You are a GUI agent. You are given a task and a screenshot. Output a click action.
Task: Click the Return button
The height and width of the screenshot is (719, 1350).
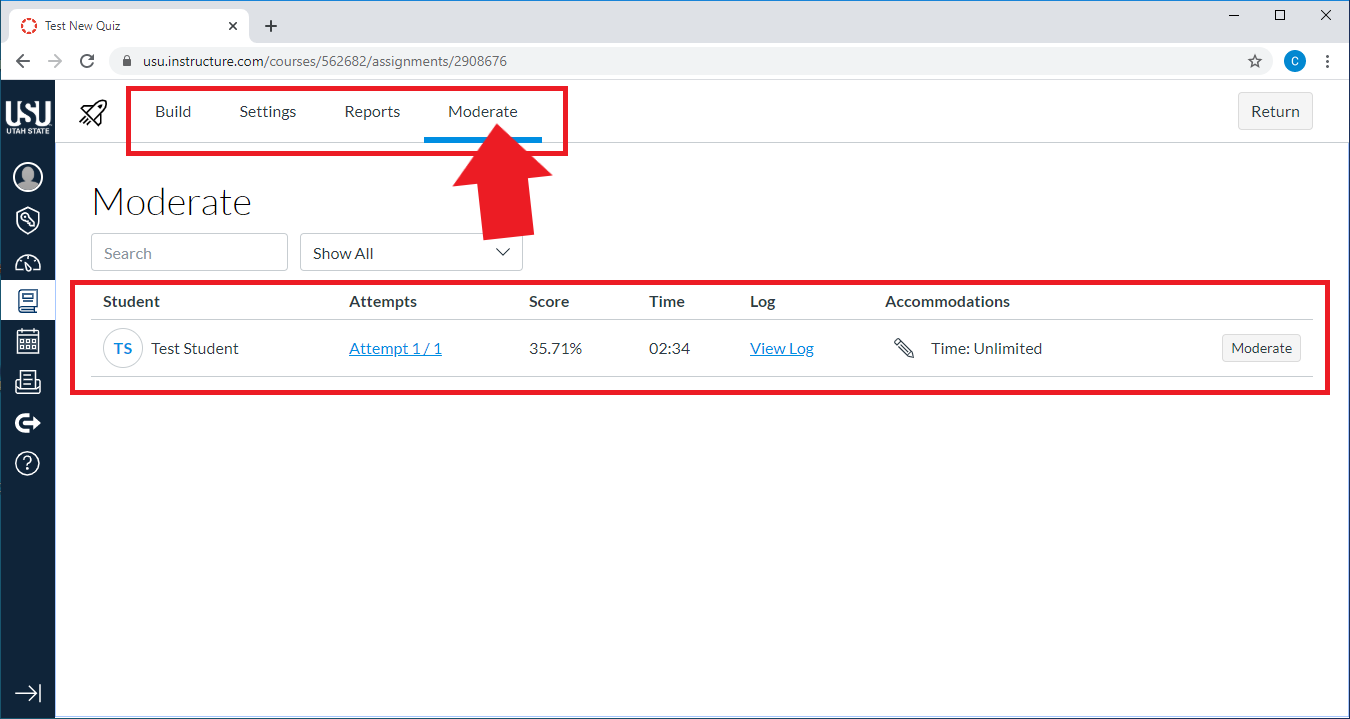tap(1275, 112)
